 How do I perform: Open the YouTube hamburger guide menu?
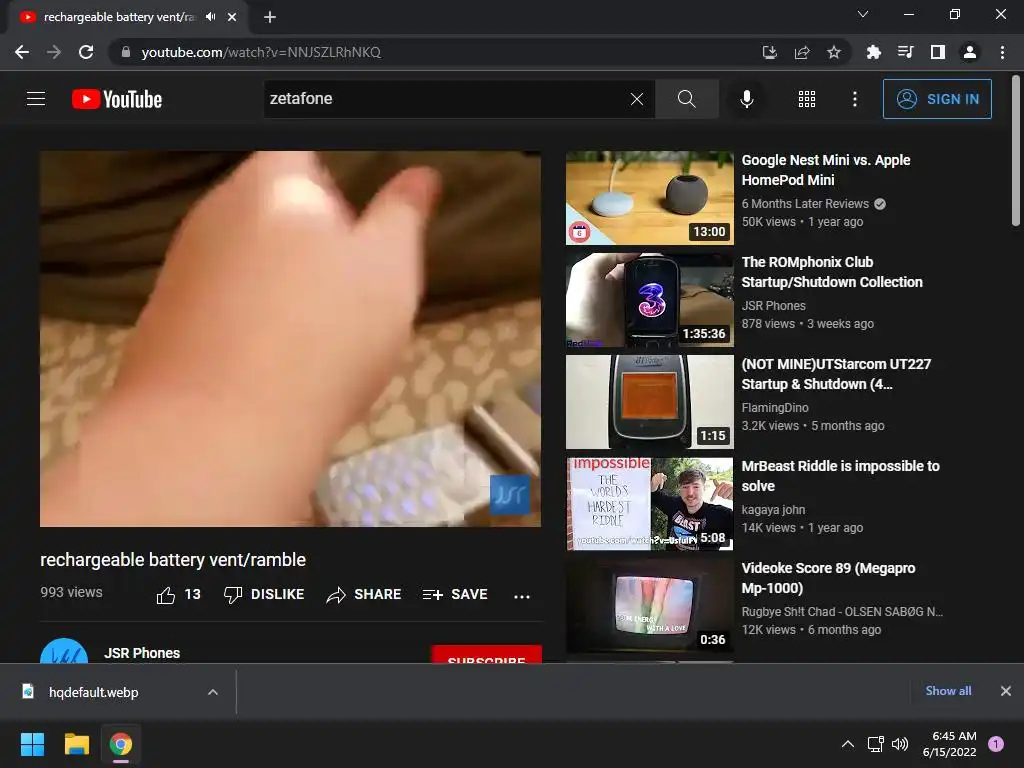(x=36, y=99)
